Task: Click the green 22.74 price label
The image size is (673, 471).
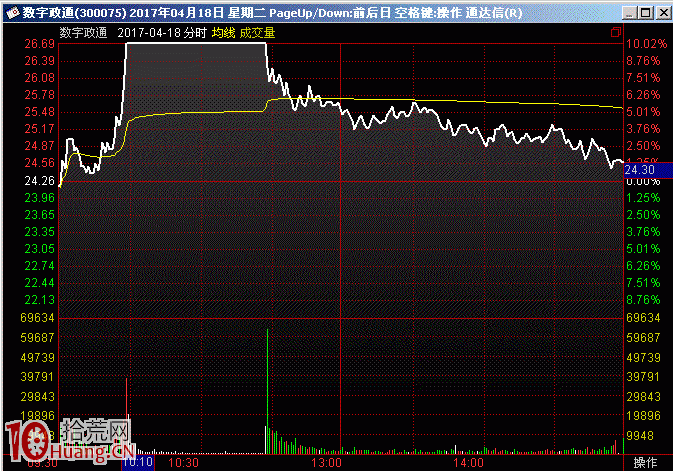Action: click(x=39, y=266)
